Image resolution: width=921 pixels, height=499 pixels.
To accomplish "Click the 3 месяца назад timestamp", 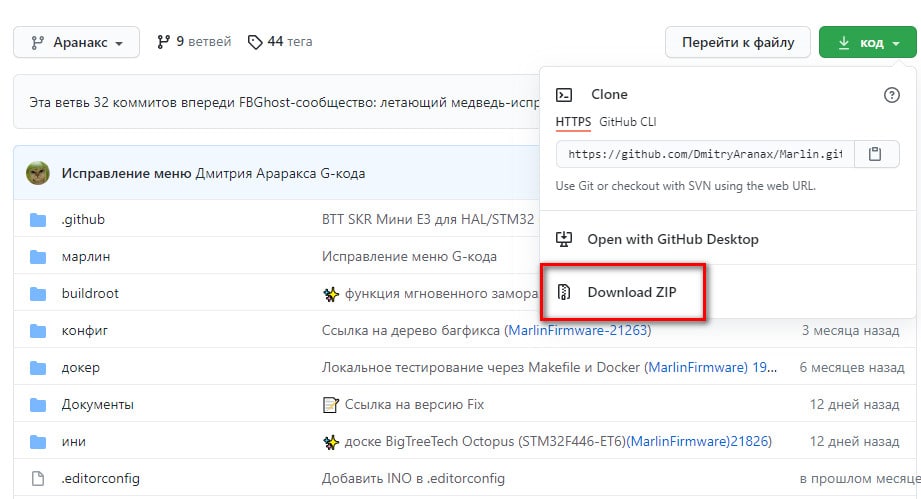I will coord(850,331).
